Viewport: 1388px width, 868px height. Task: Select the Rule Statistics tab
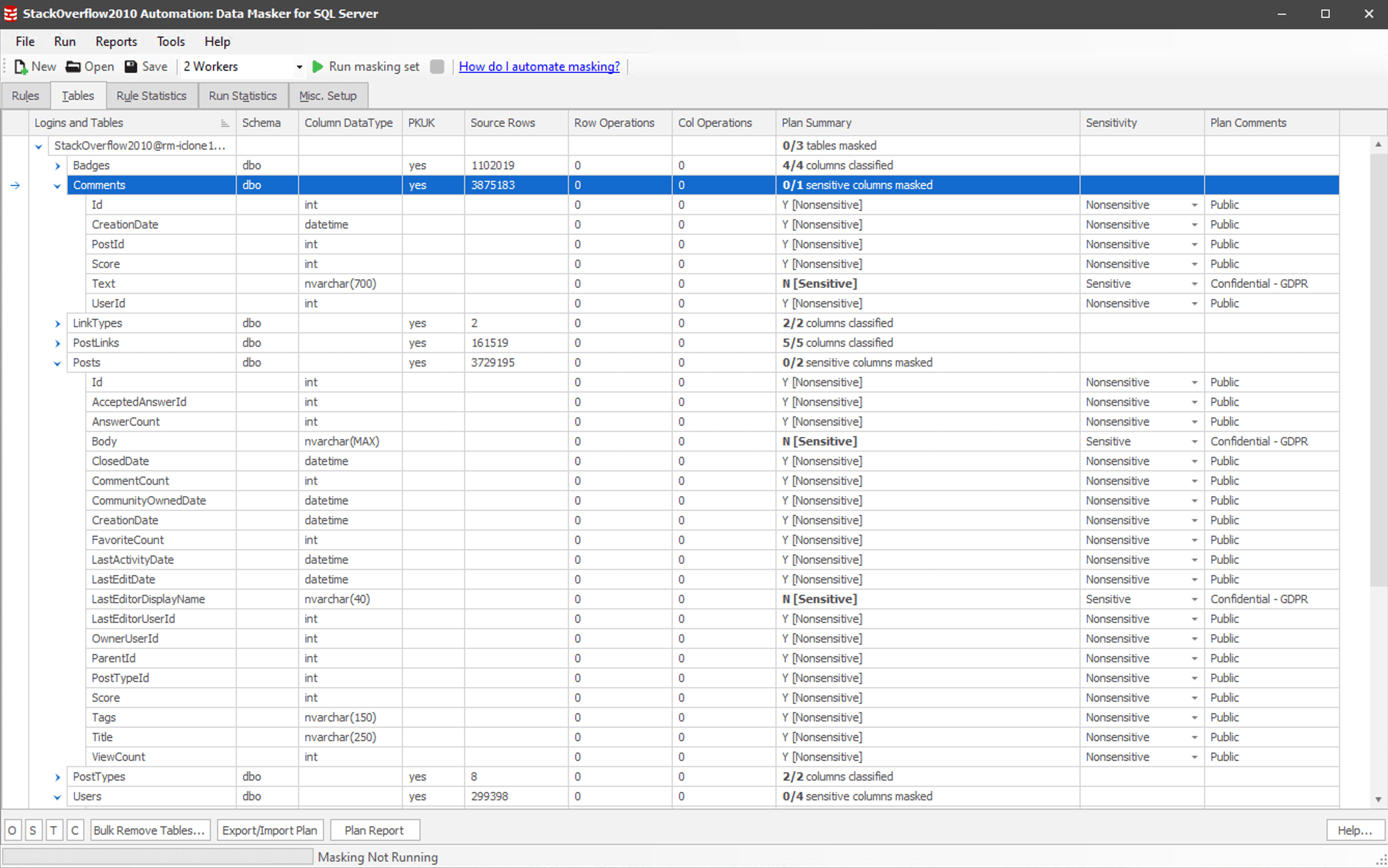[x=152, y=95]
